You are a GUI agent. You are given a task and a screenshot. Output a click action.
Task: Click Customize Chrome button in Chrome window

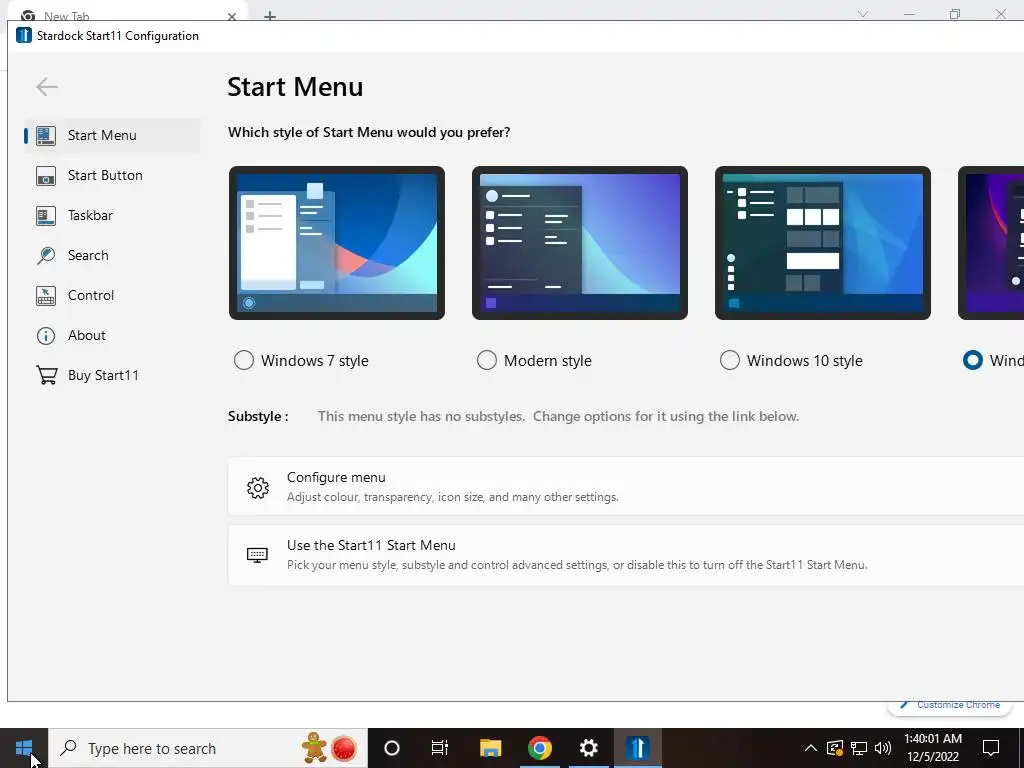[950, 705]
